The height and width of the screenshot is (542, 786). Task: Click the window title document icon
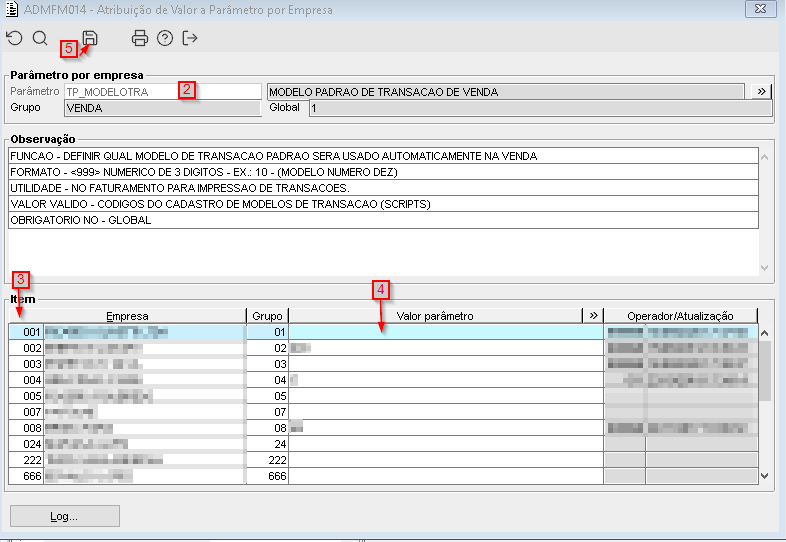12,10
